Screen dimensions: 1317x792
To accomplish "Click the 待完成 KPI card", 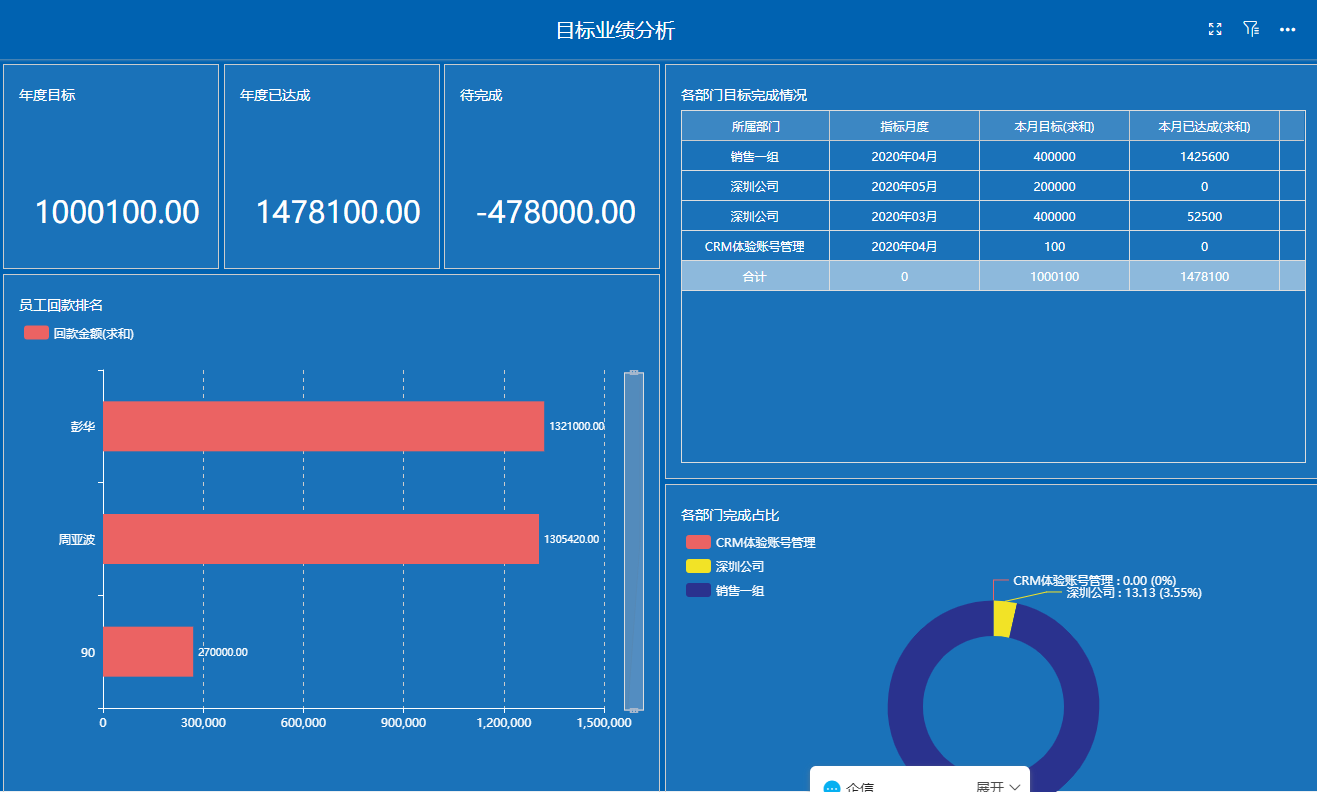I will coord(551,165).
